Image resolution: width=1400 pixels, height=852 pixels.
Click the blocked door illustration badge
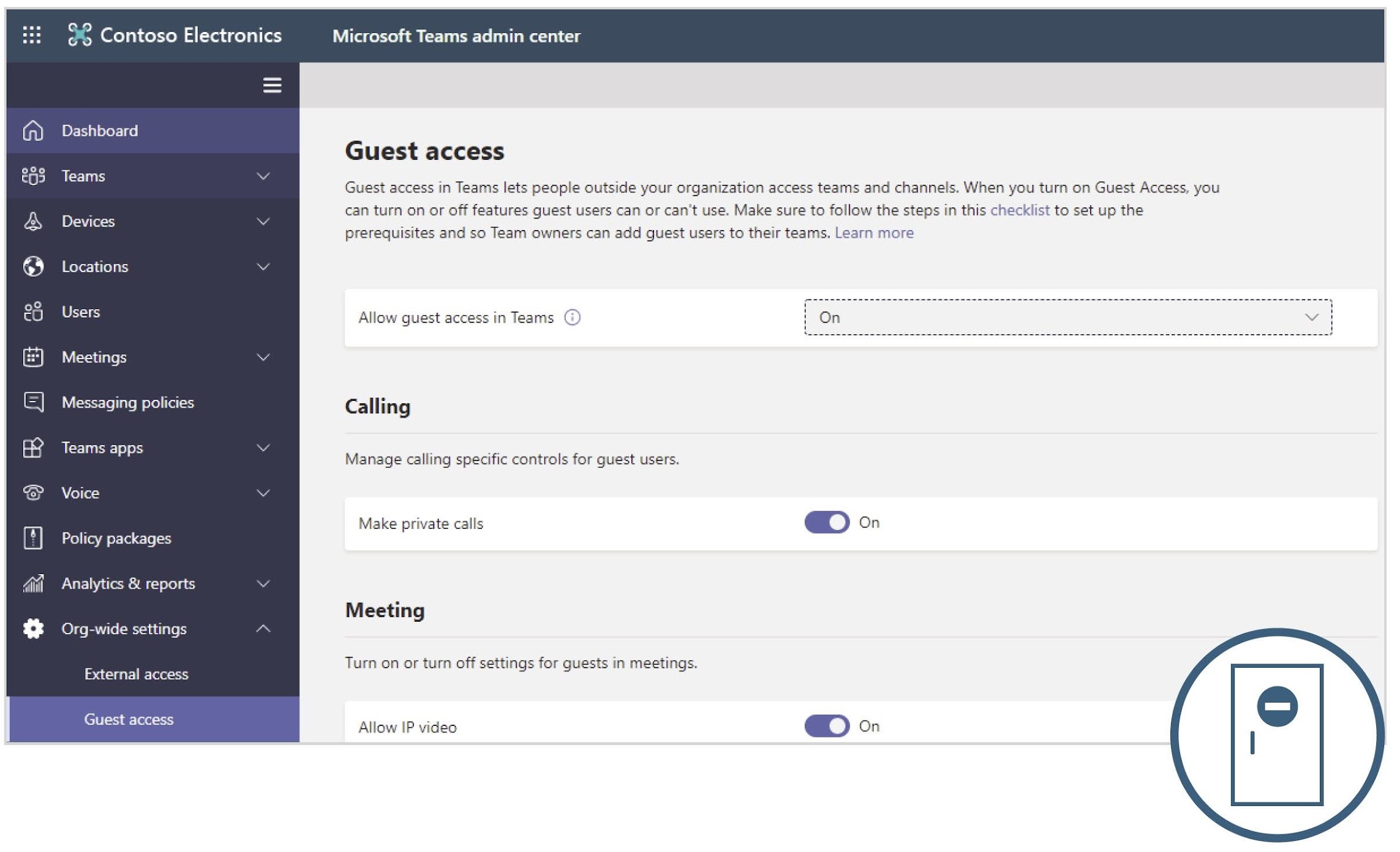tap(1277, 734)
